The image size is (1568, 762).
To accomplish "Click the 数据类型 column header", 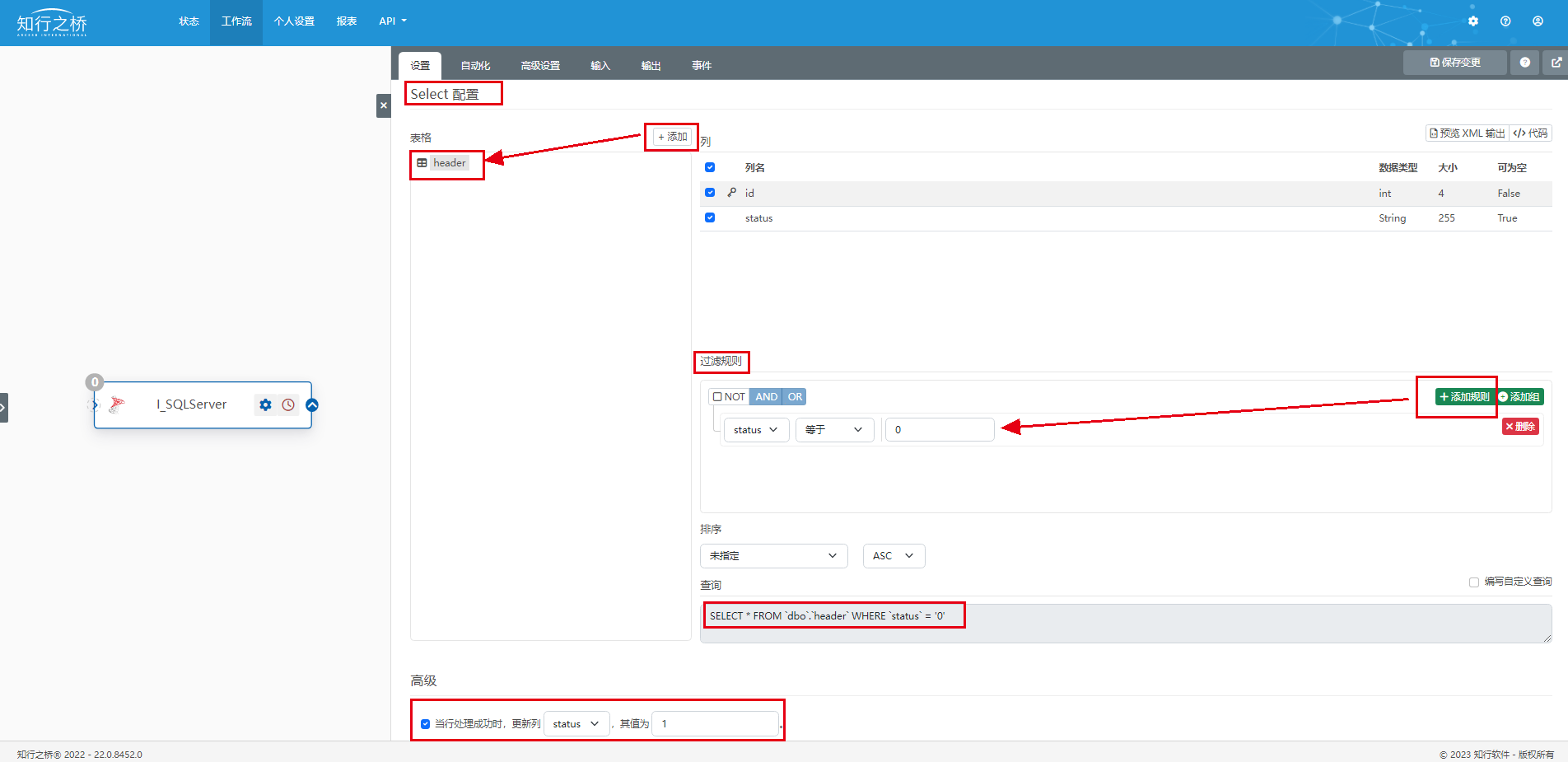I will click(x=1398, y=168).
